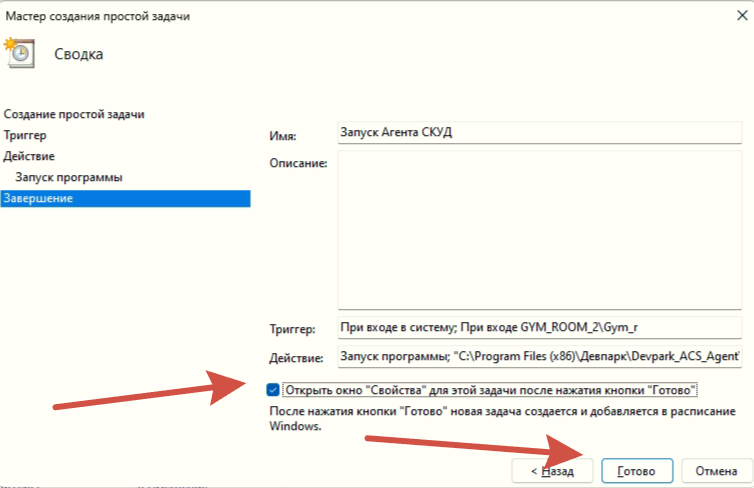Click the info text about Windows schedule
This screenshot has width=754, height=488.
point(502,418)
